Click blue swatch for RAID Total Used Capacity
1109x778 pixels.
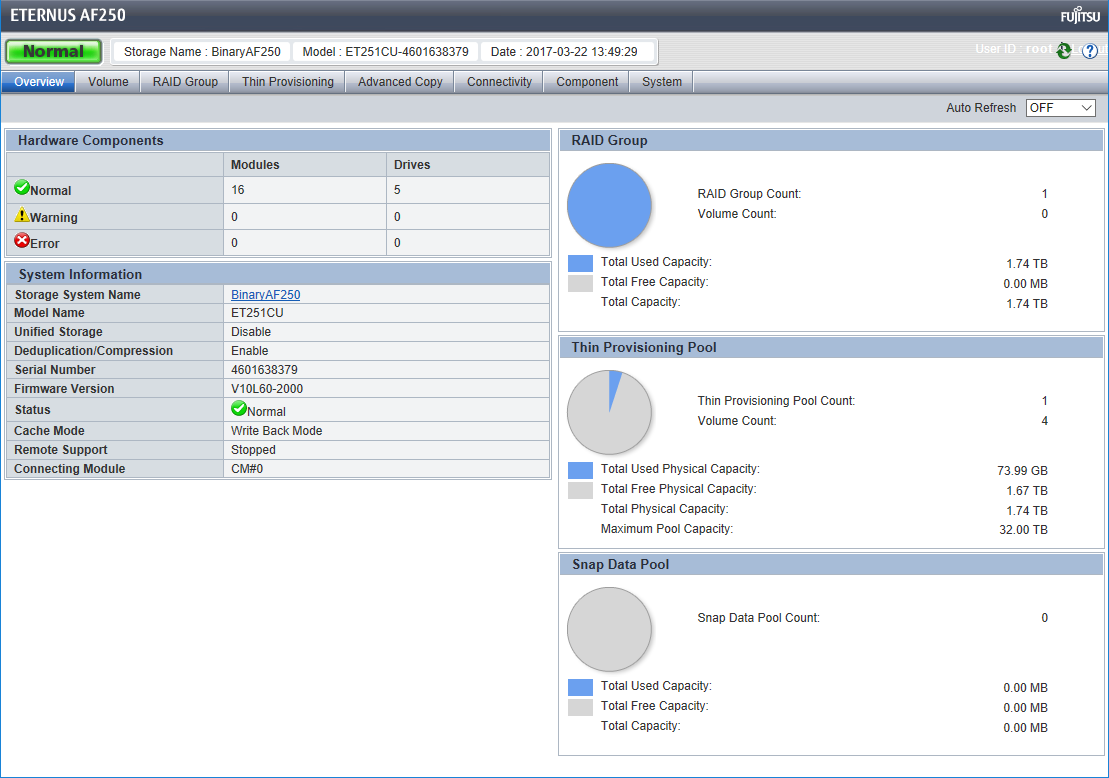[x=580, y=263]
